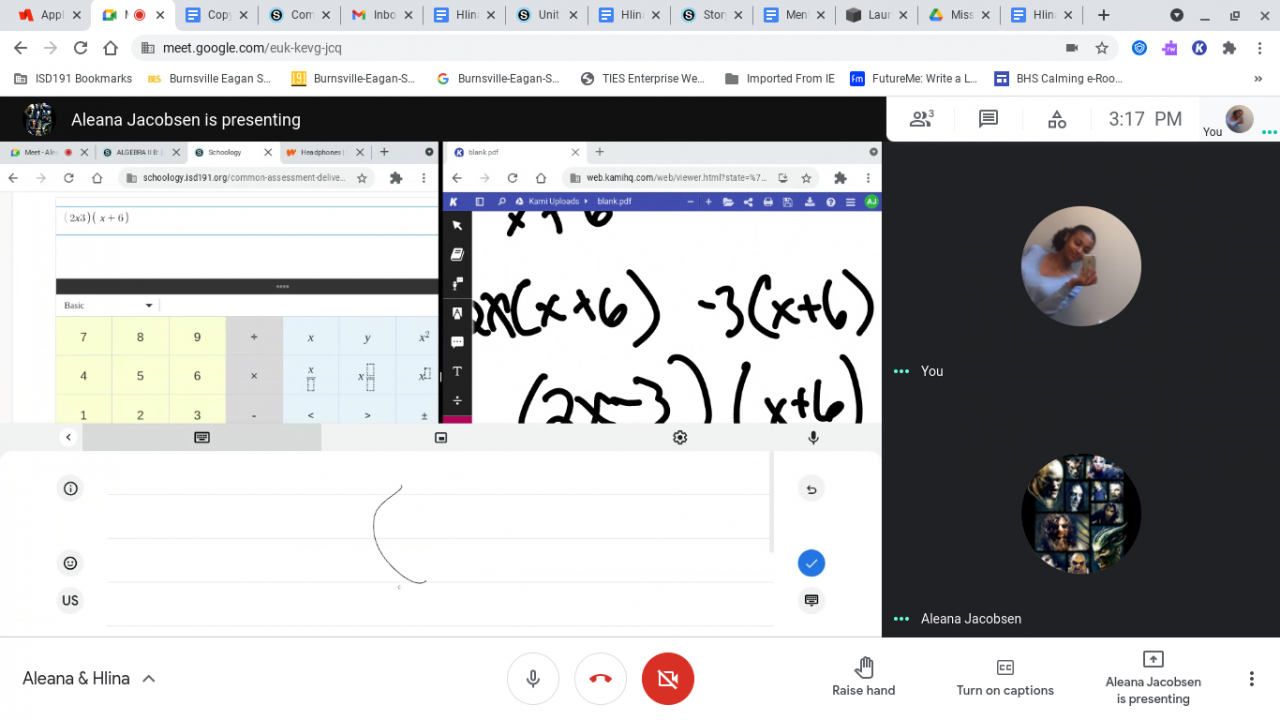
Task: Open the Imported From IE bookmarks folder
Action: [780, 79]
